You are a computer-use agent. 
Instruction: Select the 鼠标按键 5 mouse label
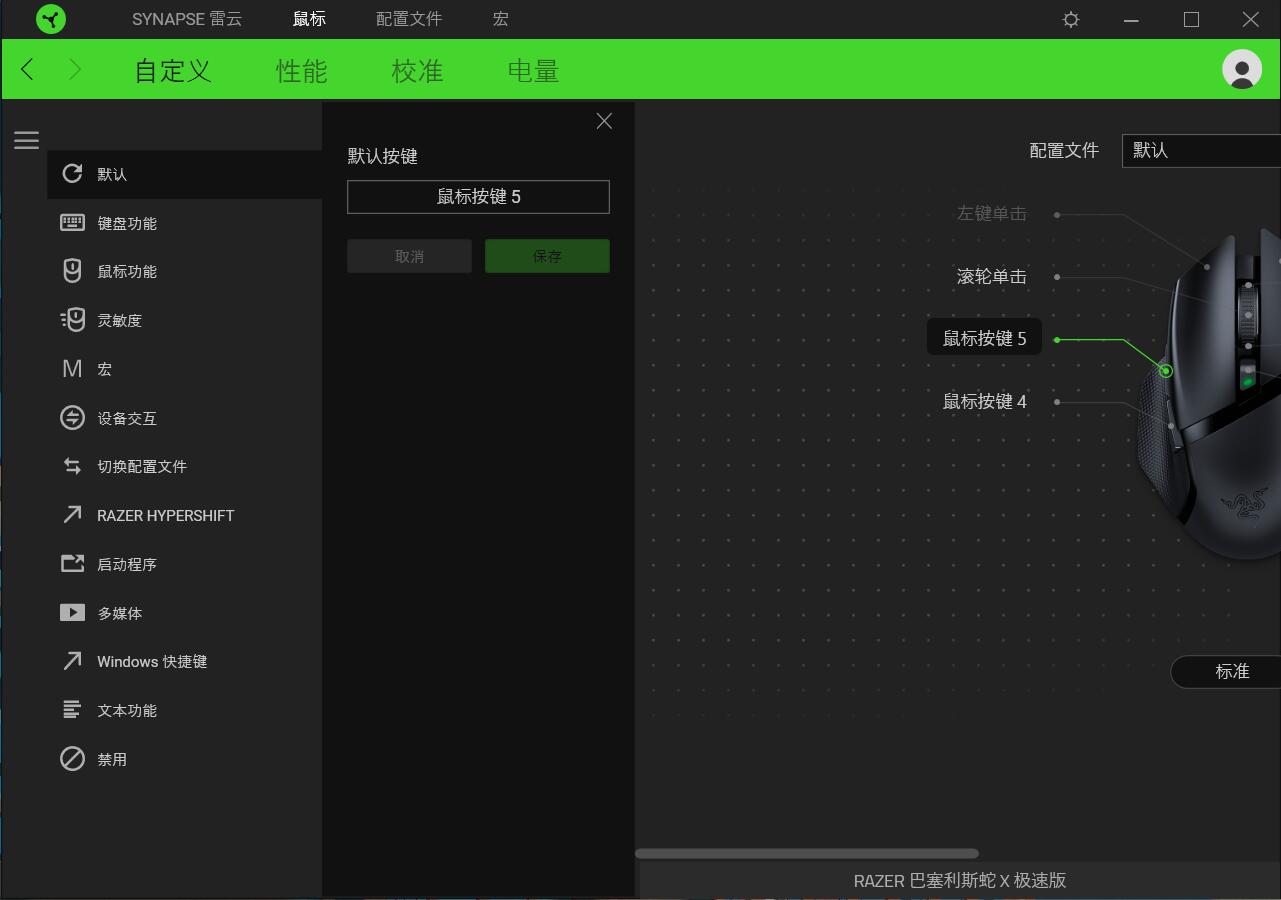tap(984, 338)
